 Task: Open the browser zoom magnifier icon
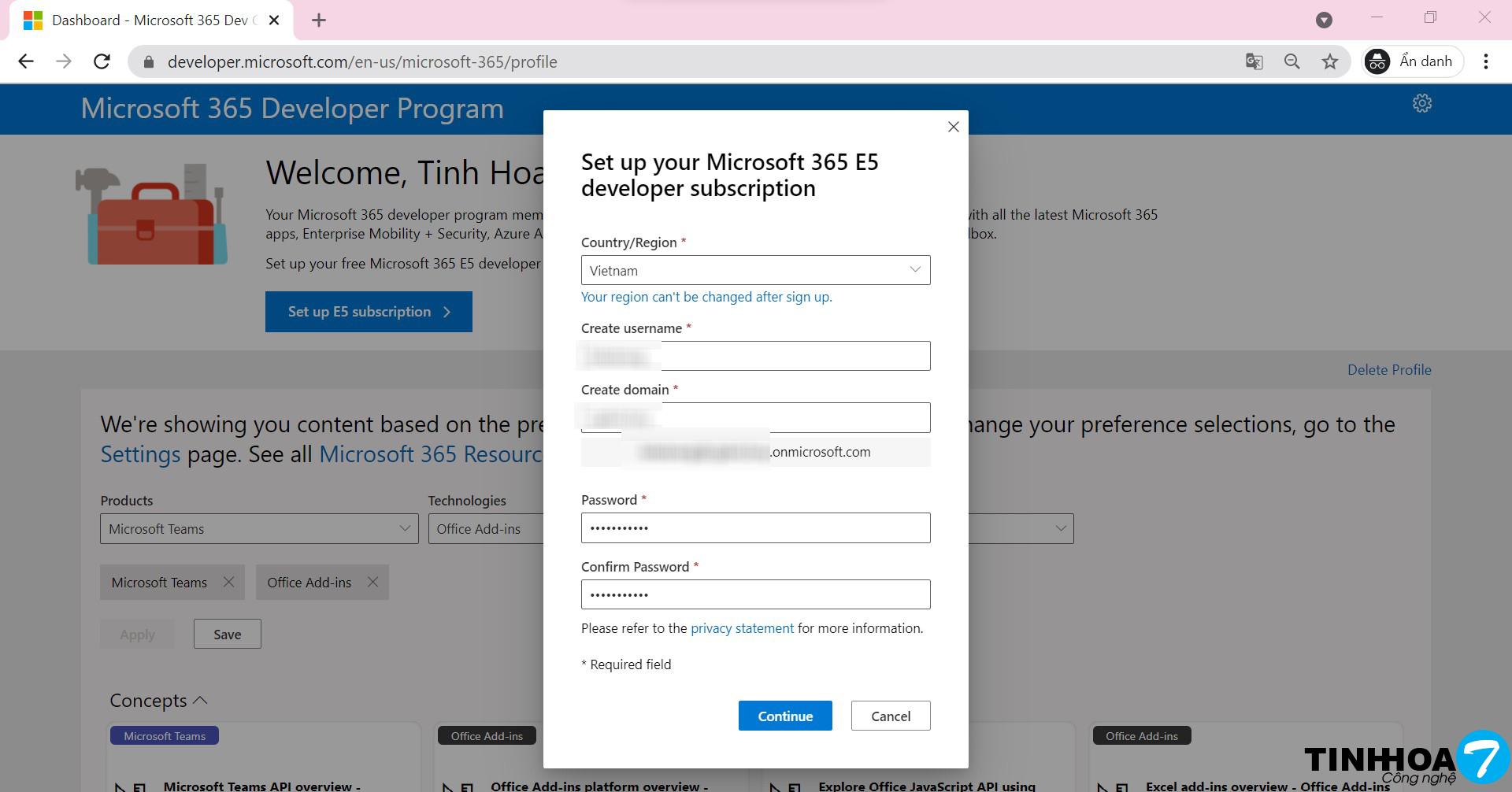(x=1291, y=61)
